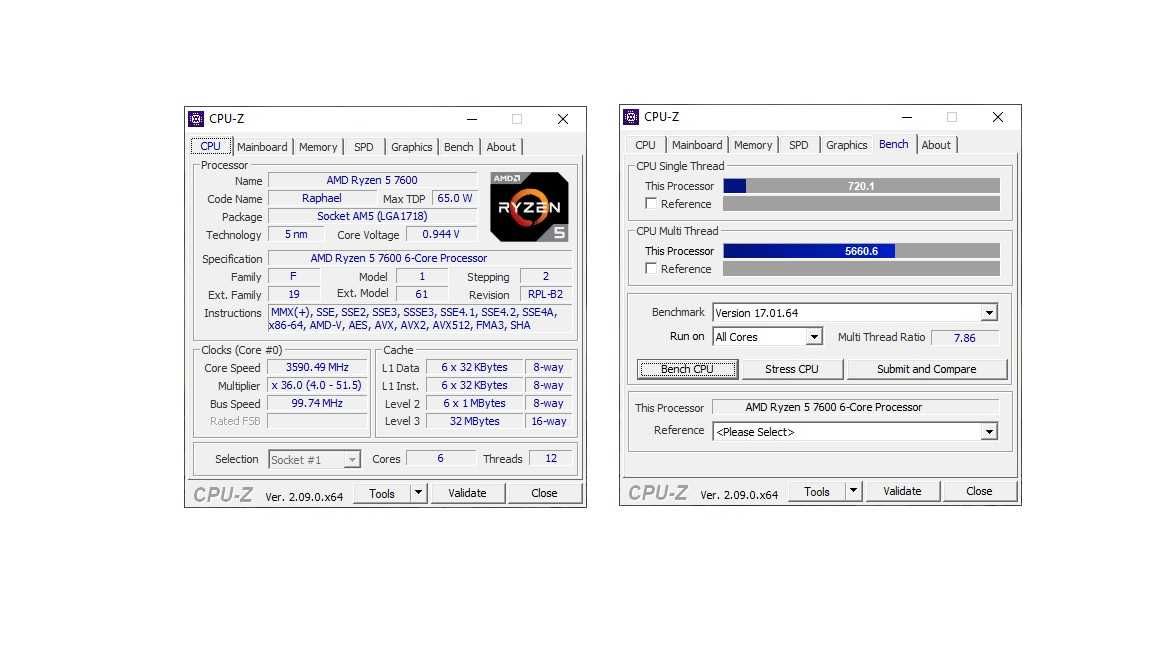Click the AMD Ryzen 5 logo image

(529, 207)
